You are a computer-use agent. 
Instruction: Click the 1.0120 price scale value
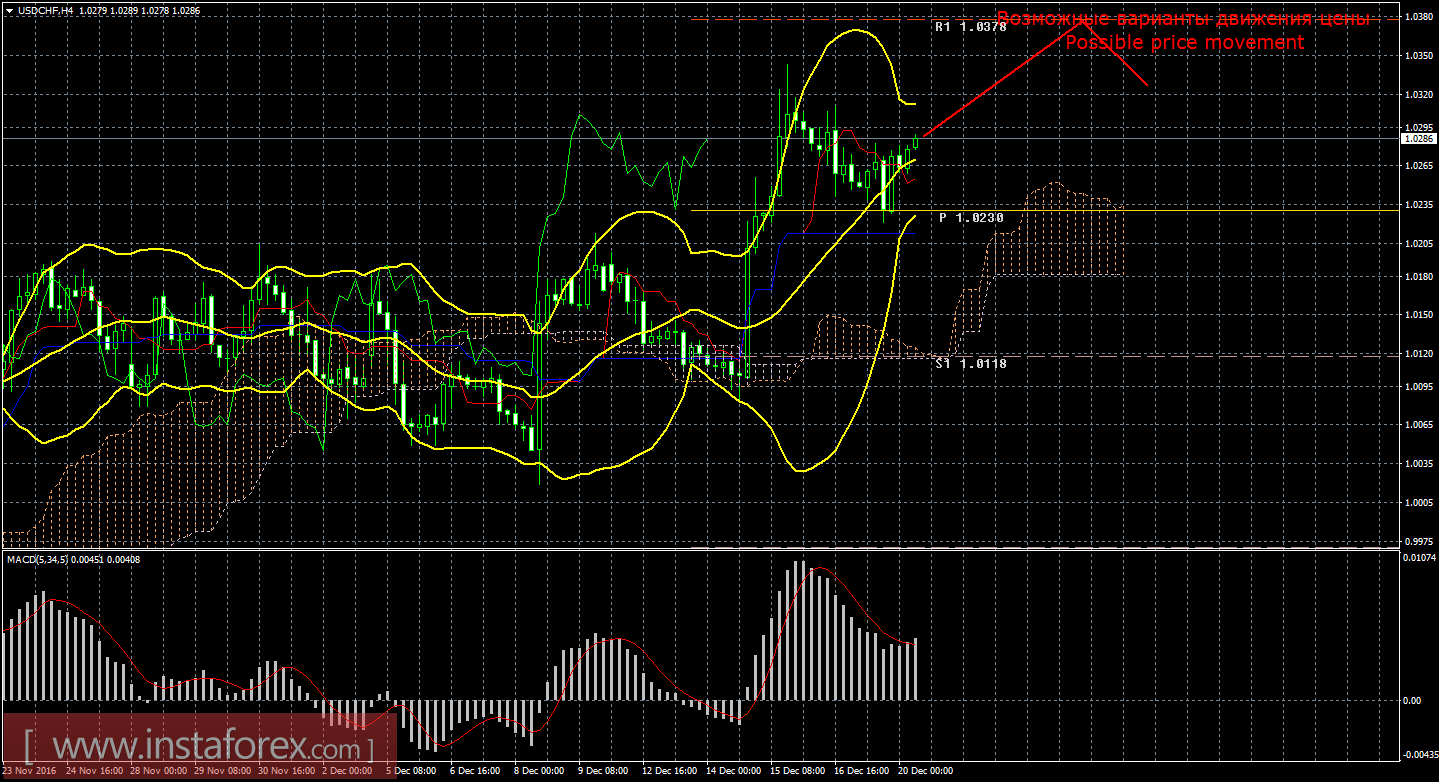(x=1417, y=354)
